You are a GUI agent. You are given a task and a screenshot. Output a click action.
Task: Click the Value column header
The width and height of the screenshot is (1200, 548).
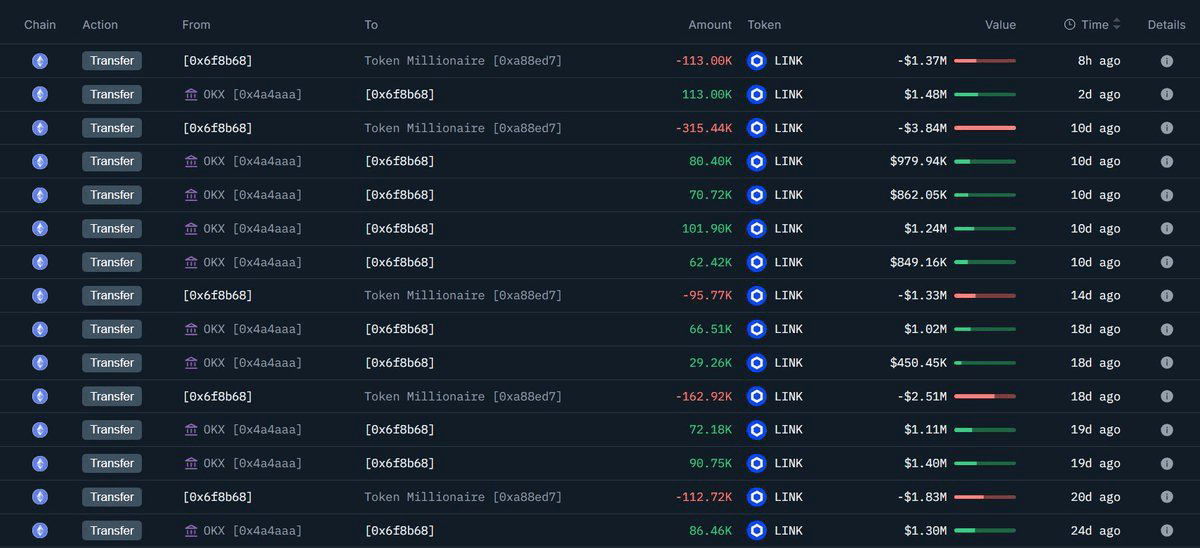1000,24
